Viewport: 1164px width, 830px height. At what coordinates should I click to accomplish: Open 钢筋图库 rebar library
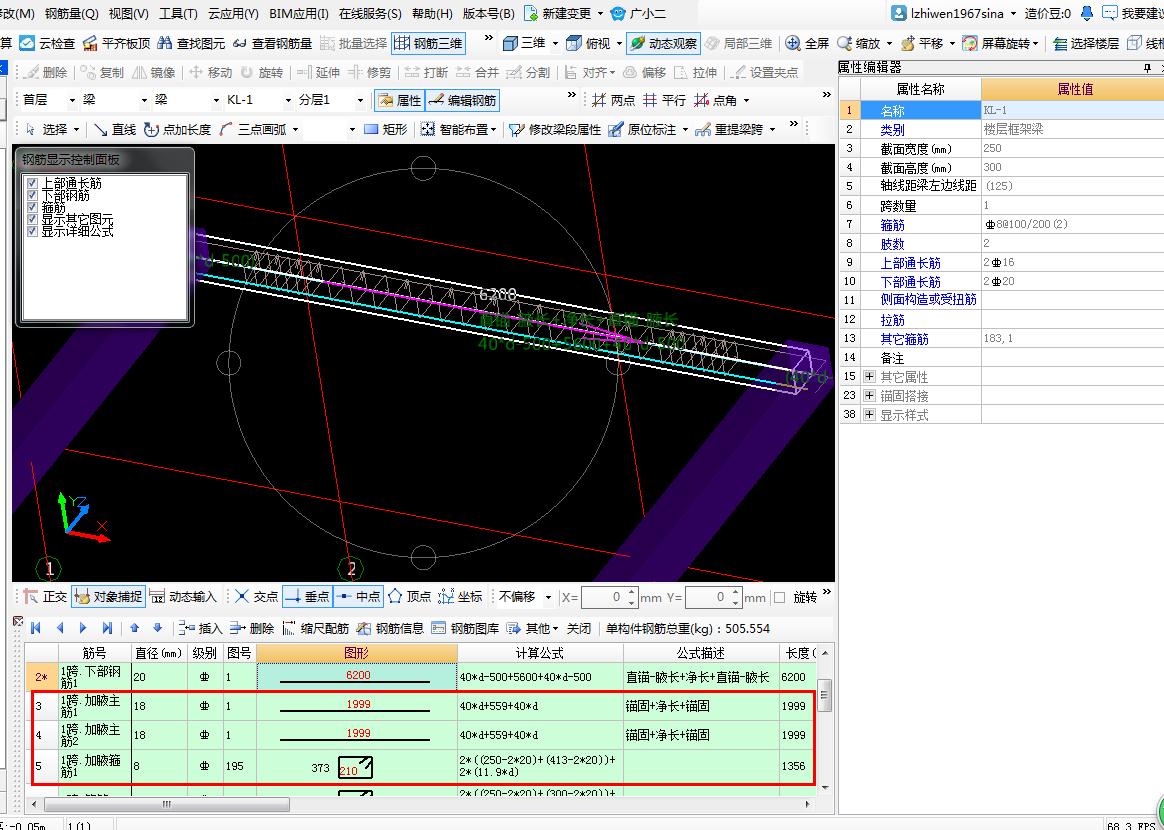[x=465, y=628]
